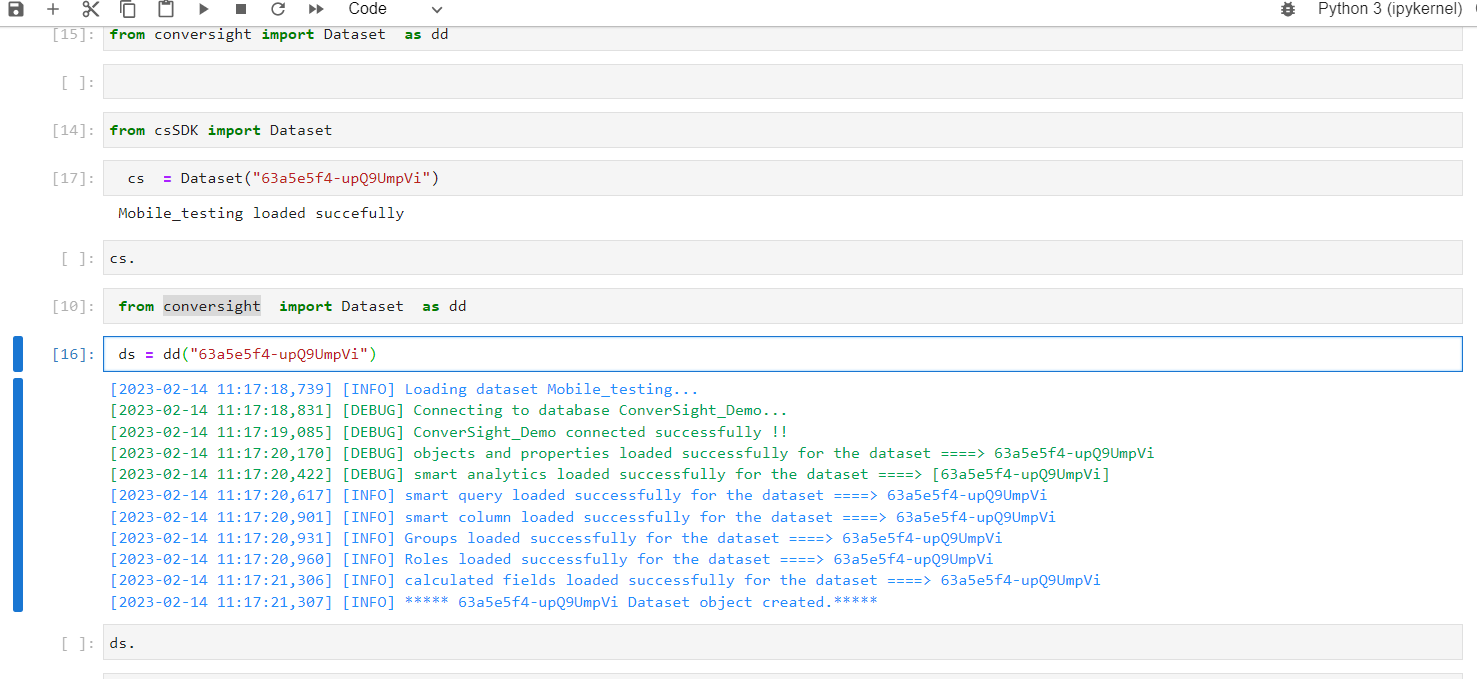Paste cell using the clipboard icon

pyautogui.click(x=166, y=9)
